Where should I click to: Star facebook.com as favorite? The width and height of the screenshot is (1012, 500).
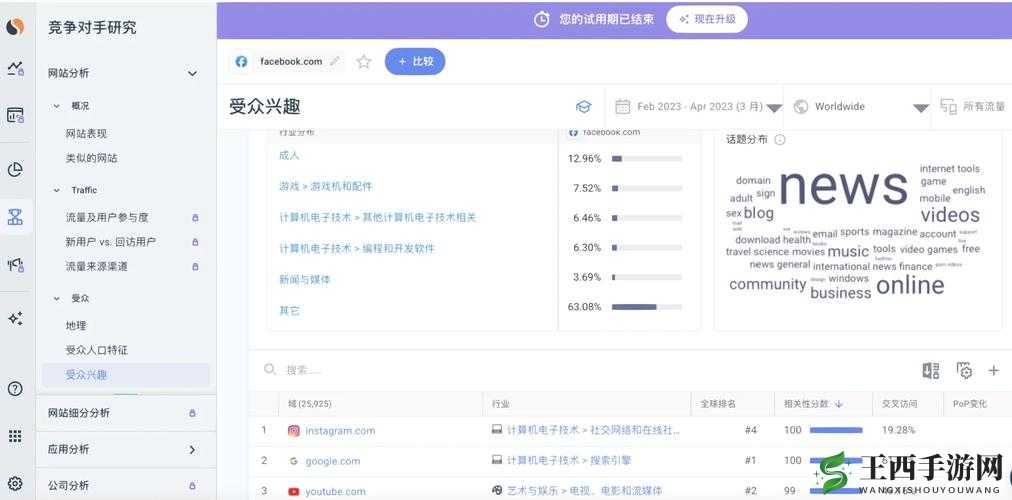[364, 61]
